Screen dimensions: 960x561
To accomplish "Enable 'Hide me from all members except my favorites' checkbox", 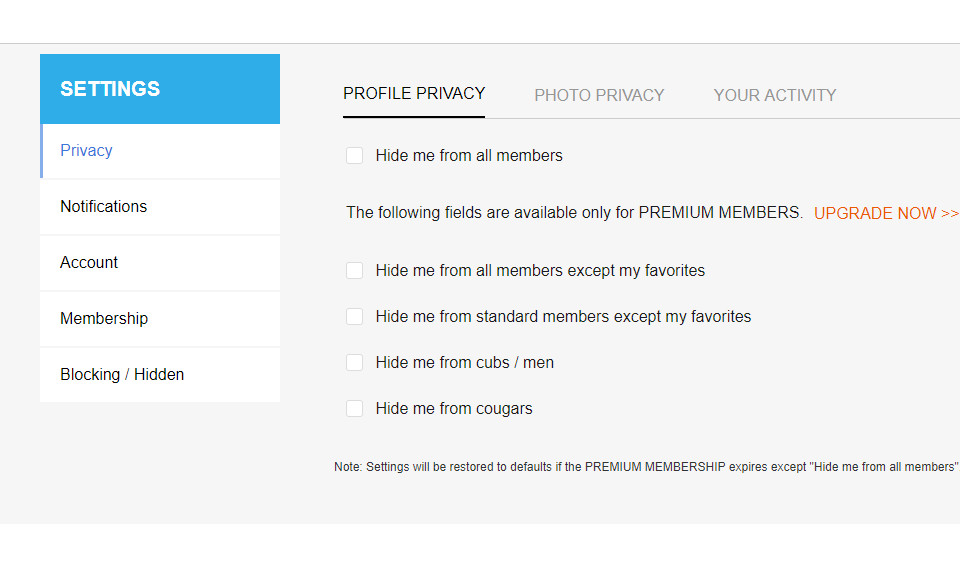I will click(x=354, y=270).
